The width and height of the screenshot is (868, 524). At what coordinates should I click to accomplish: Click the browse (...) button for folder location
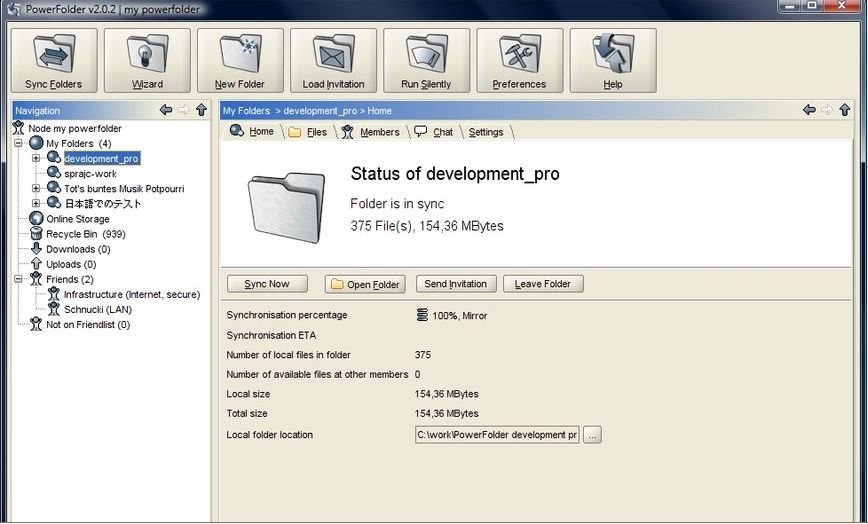pyautogui.click(x=592, y=435)
